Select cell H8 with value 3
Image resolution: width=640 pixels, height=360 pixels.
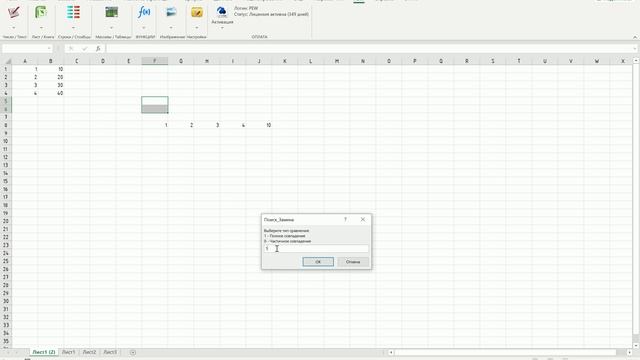[207, 125]
